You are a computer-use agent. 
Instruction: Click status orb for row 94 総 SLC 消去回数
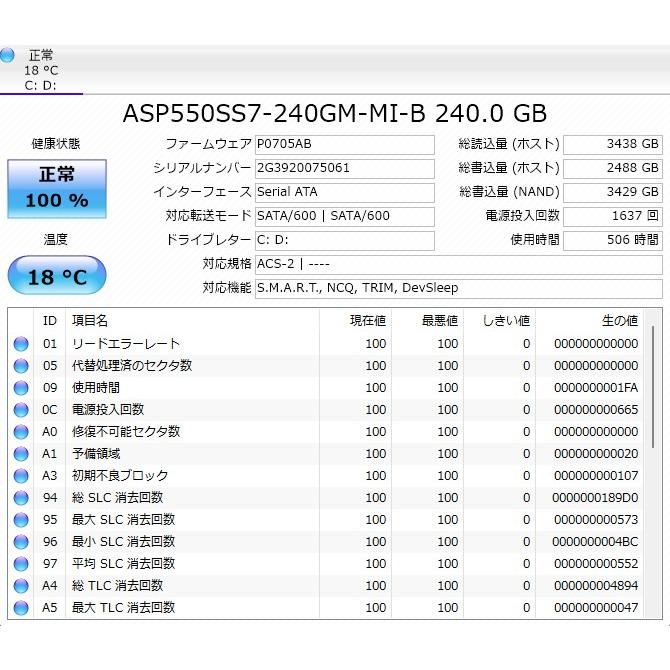click(21, 498)
